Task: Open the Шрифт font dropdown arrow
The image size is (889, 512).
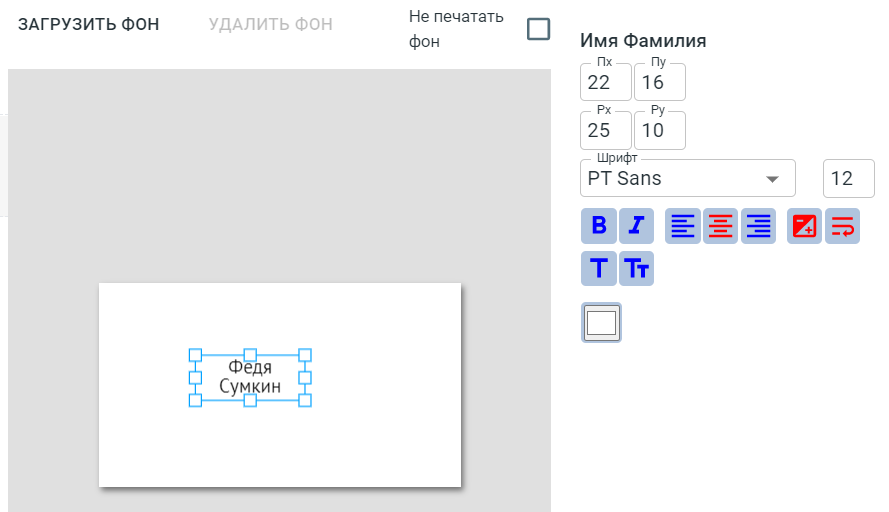Action: click(772, 179)
